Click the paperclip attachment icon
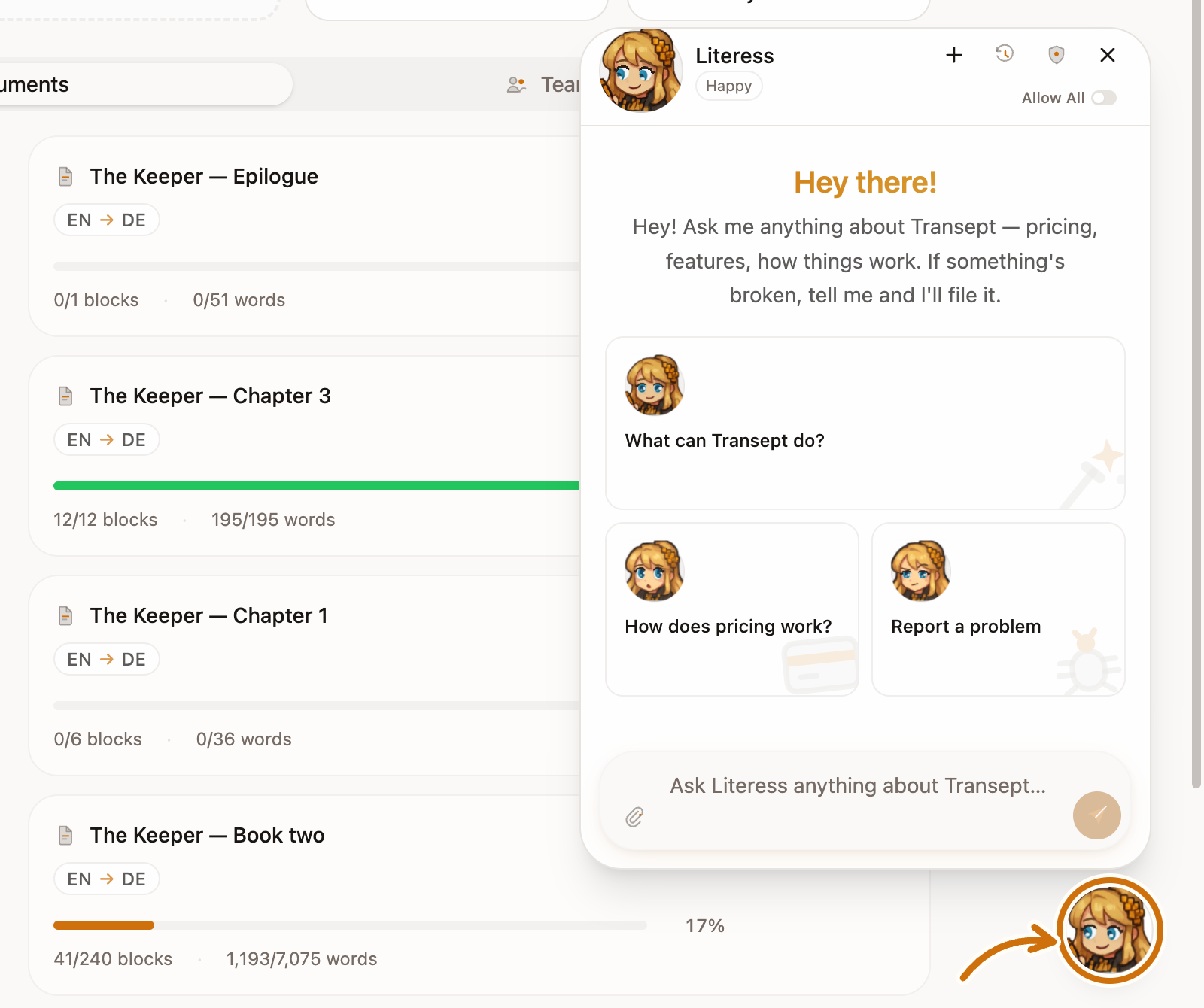 [634, 817]
